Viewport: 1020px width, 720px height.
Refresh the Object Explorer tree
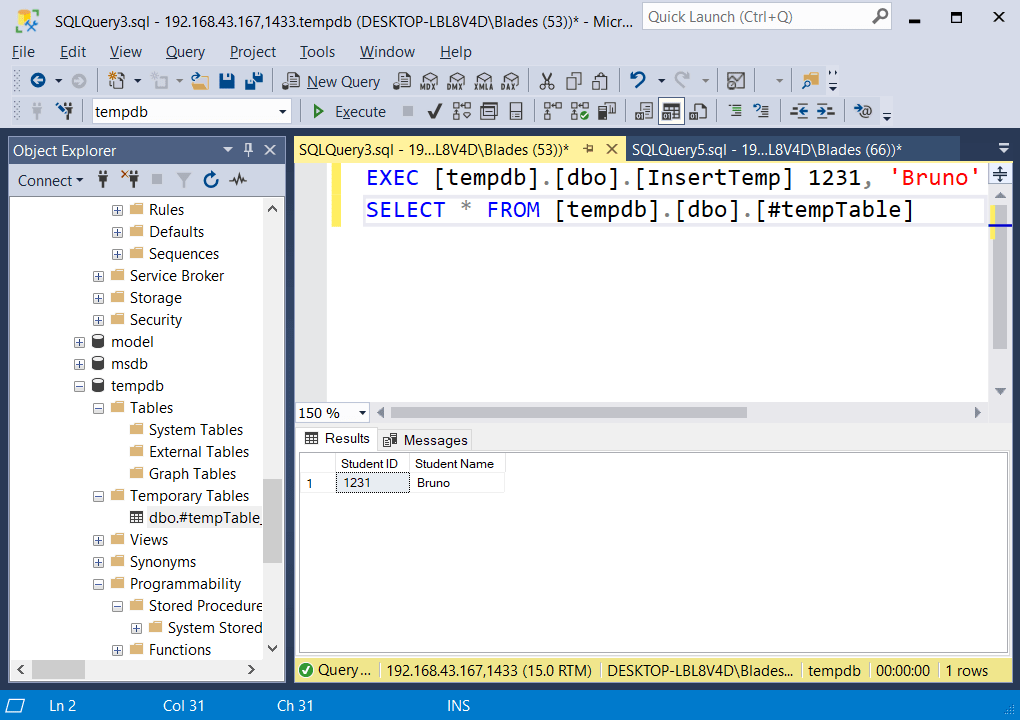pos(211,180)
